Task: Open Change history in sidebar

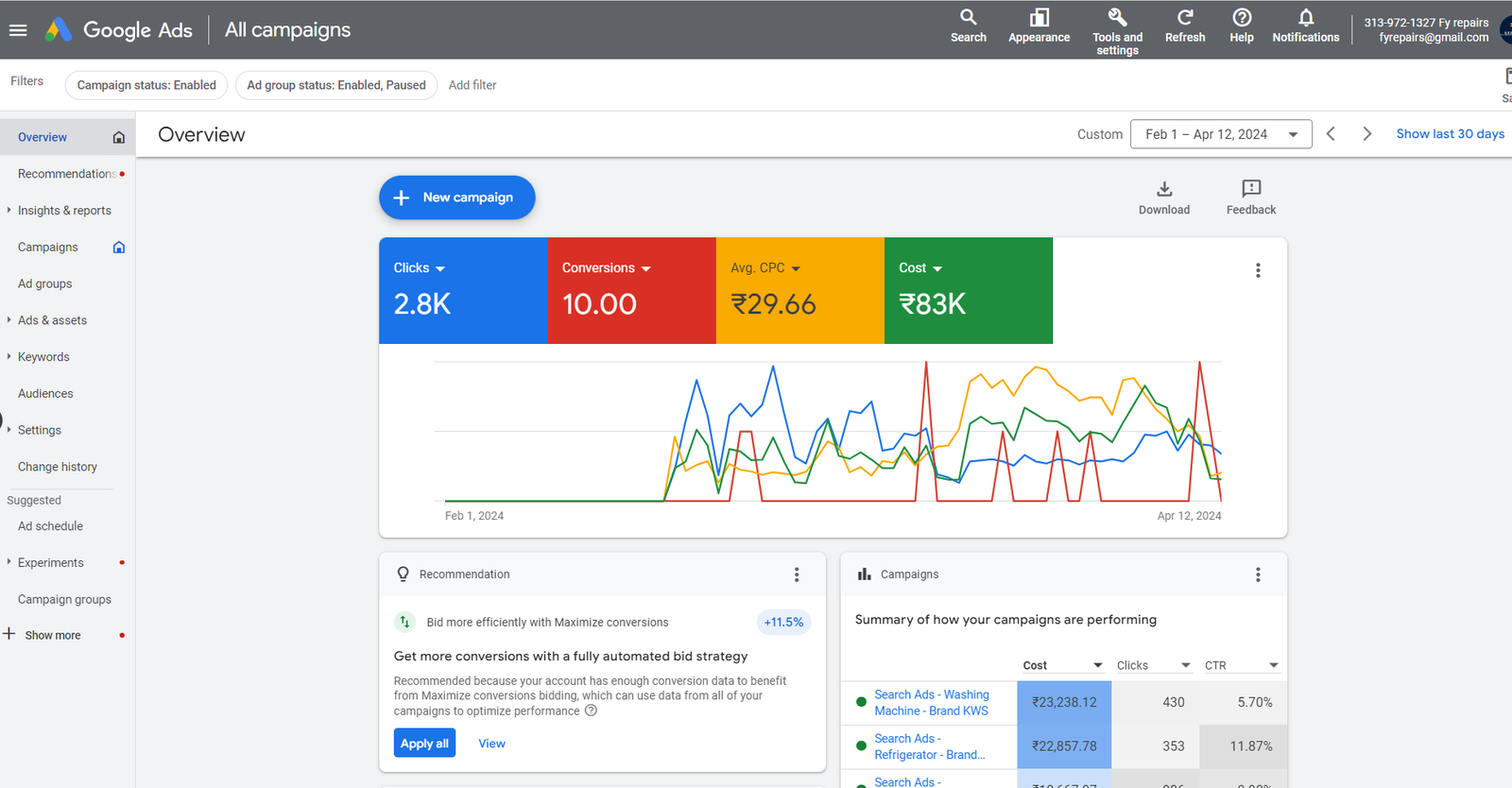Action: pyautogui.click(x=58, y=467)
